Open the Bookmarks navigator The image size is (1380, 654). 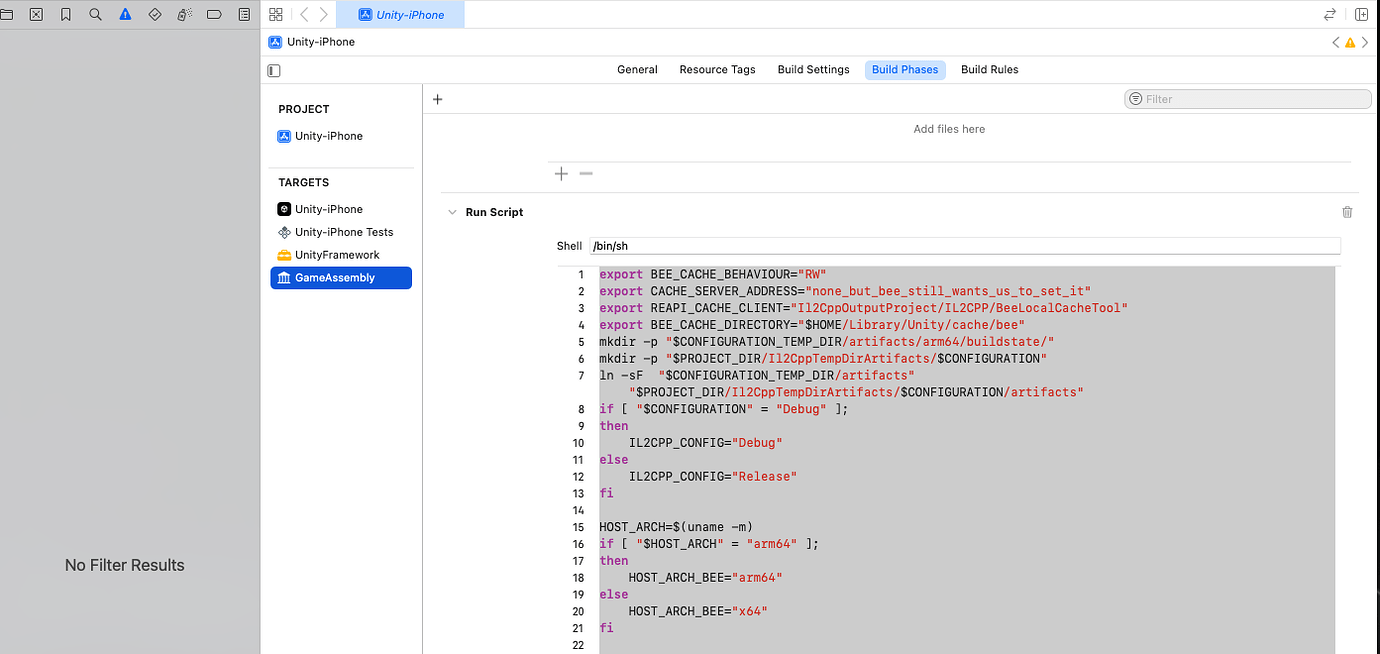[x=65, y=14]
